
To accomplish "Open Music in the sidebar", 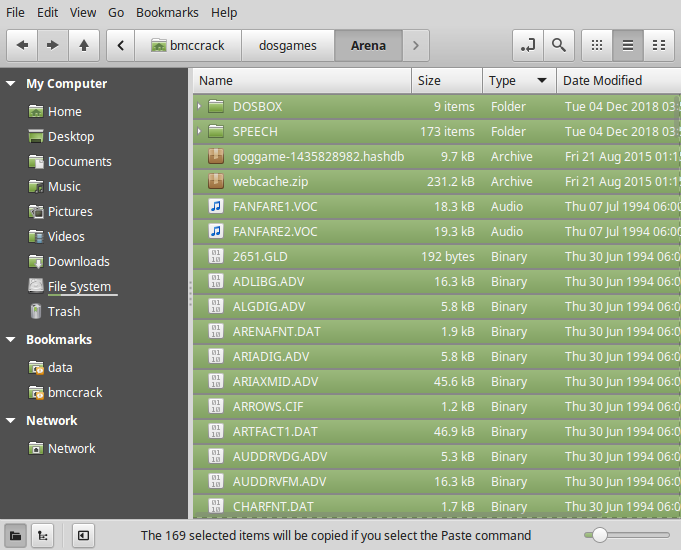I will [x=55, y=186].
